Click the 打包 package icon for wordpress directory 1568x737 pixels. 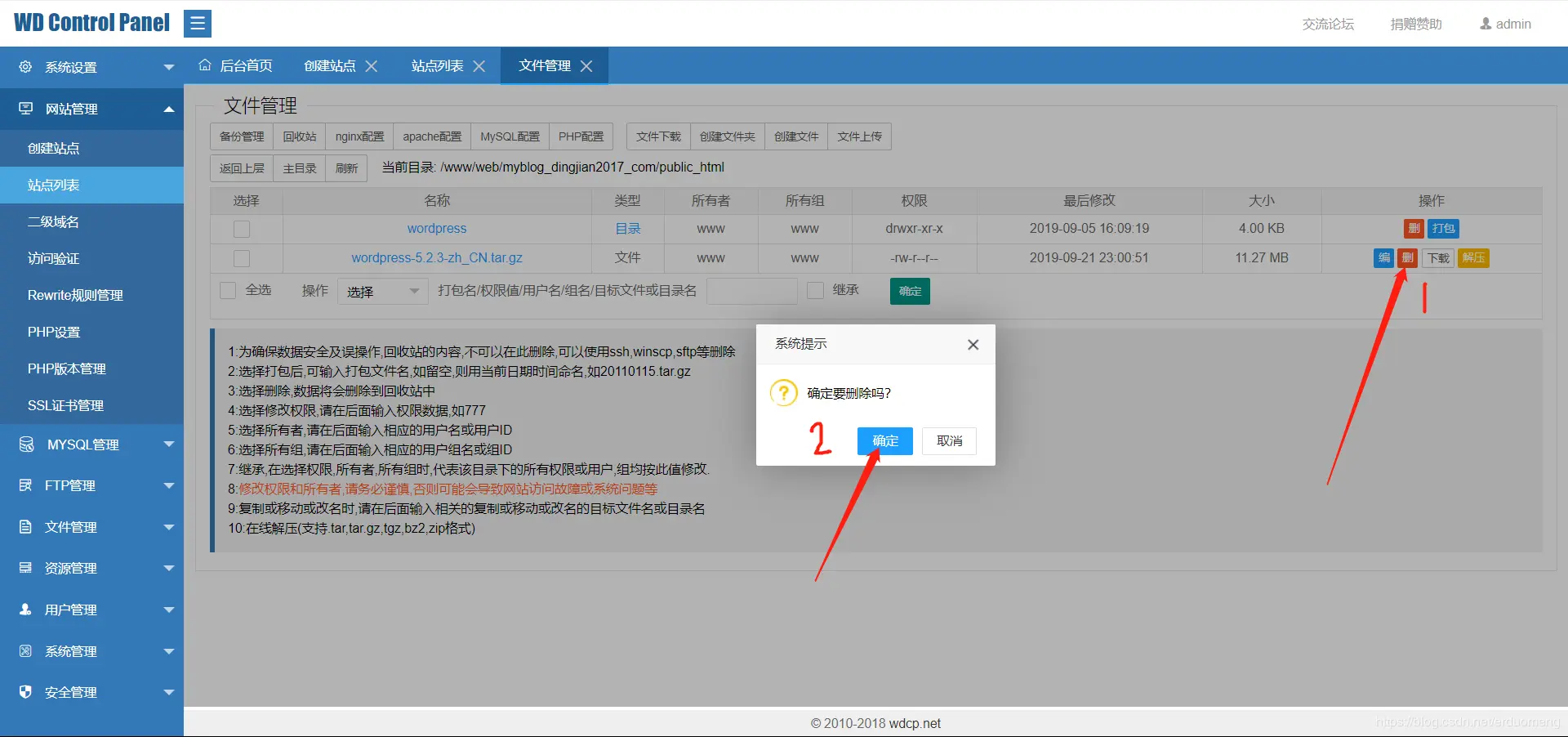(1442, 229)
